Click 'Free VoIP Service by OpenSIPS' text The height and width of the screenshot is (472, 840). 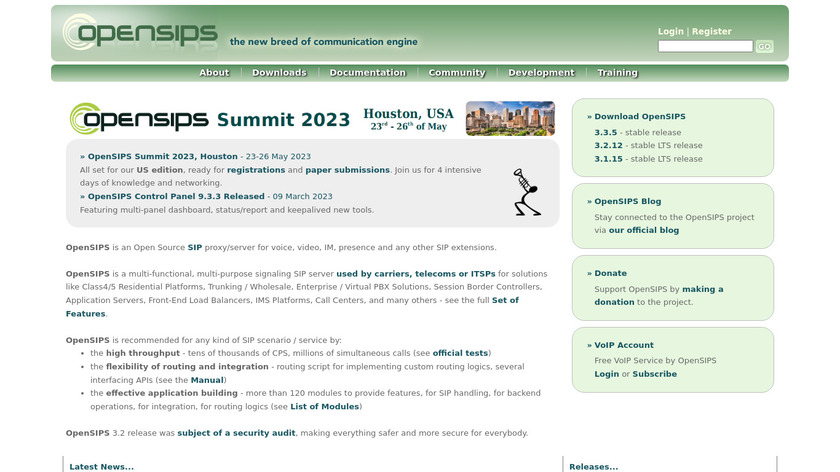[x=655, y=361]
